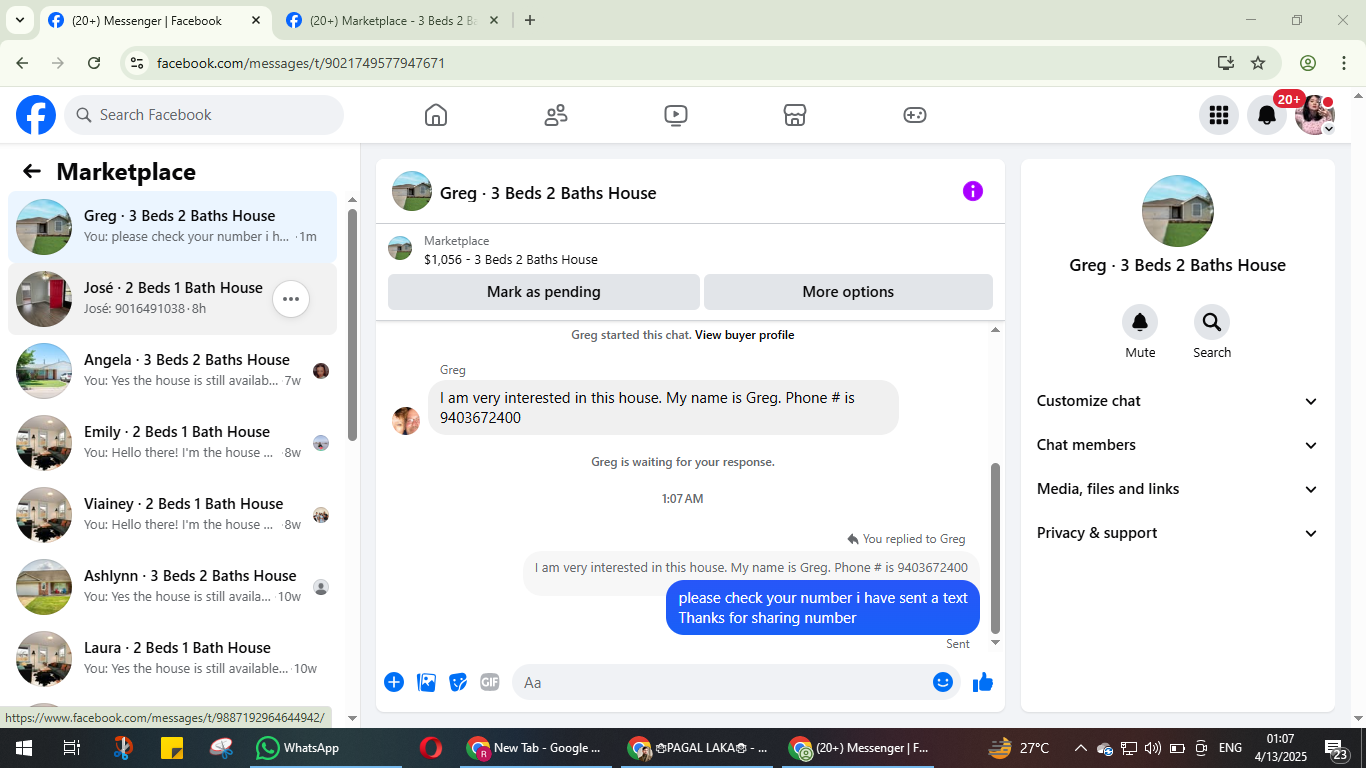This screenshot has width=1366, height=768.
Task: Go to the Home feed icon
Action: click(436, 115)
